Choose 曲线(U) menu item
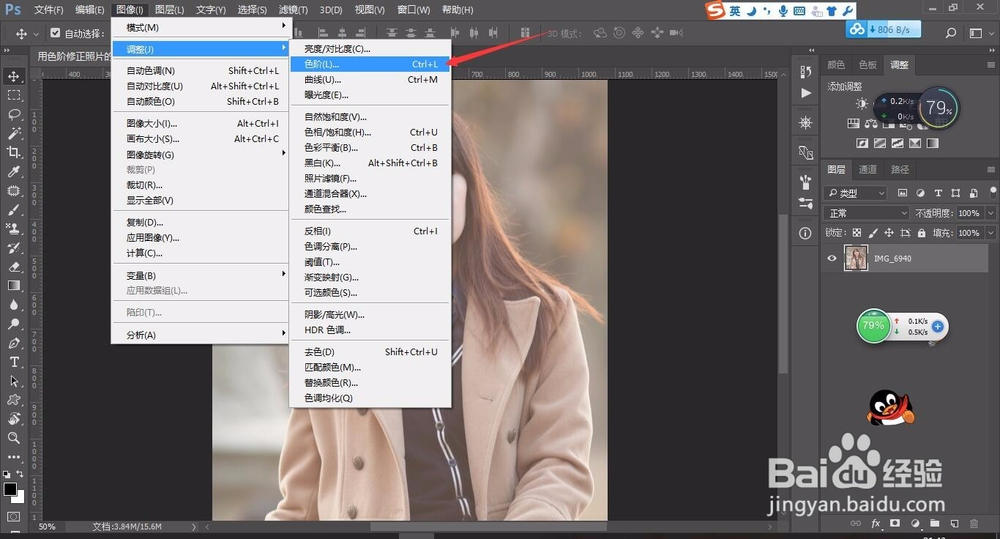This screenshot has width=1000, height=539. click(x=370, y=80)
